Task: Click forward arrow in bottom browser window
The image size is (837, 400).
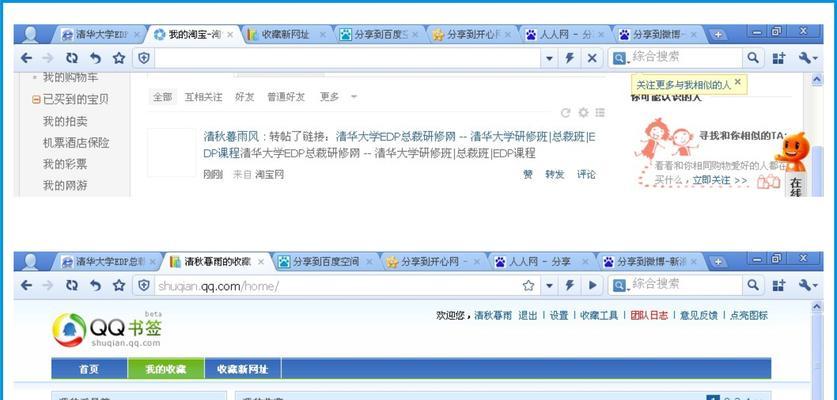Action: [x=48, y=285]
